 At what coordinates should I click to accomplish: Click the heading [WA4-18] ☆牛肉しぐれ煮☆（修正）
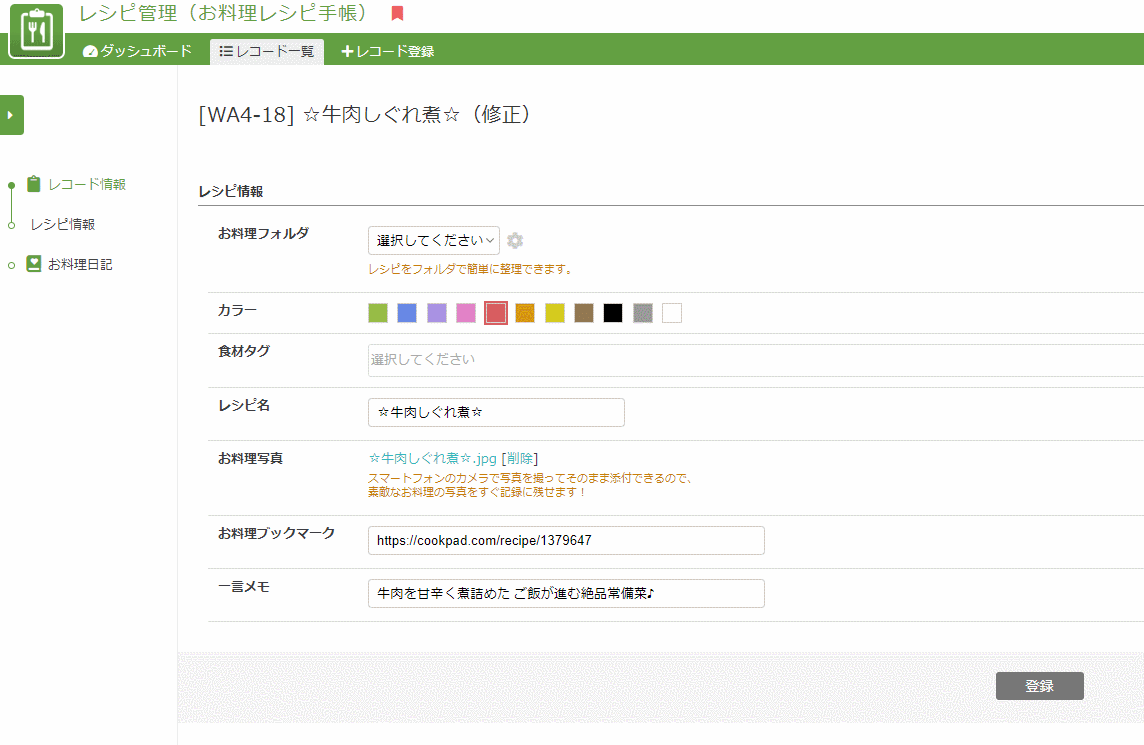(x=368, y=115)
